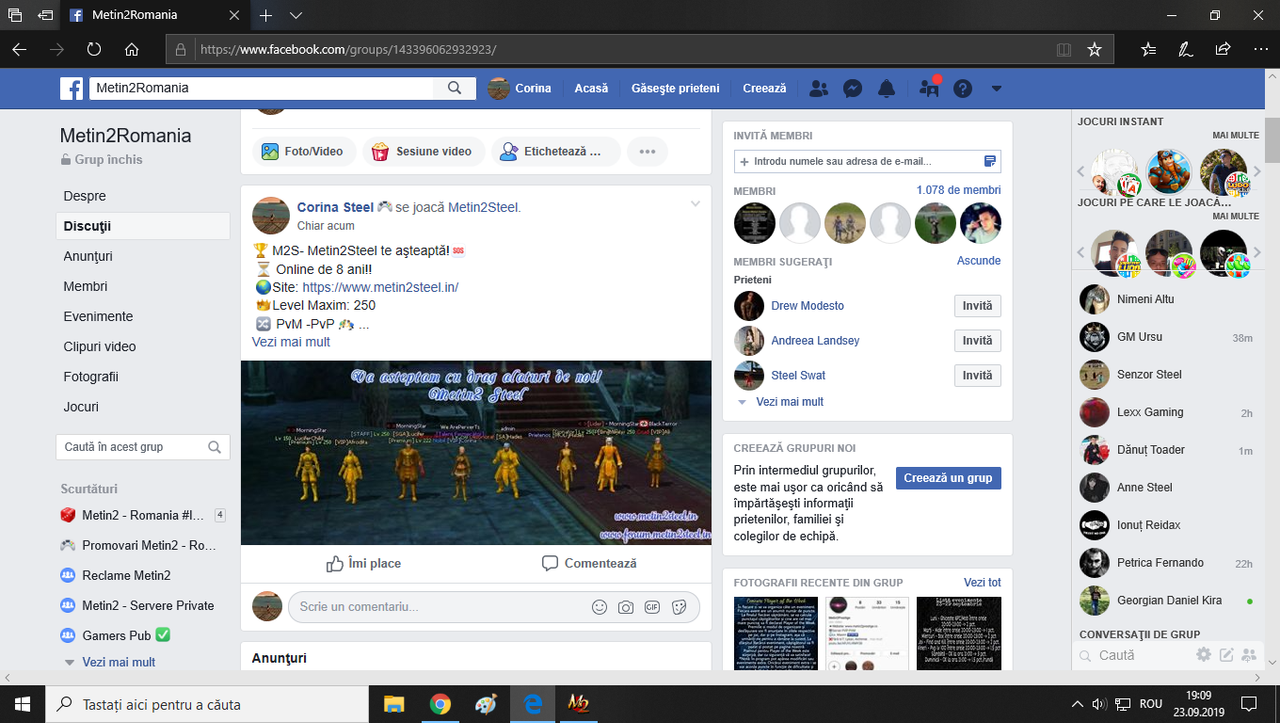Click the Foto/Video button
1280x723 pixels.
302,152
